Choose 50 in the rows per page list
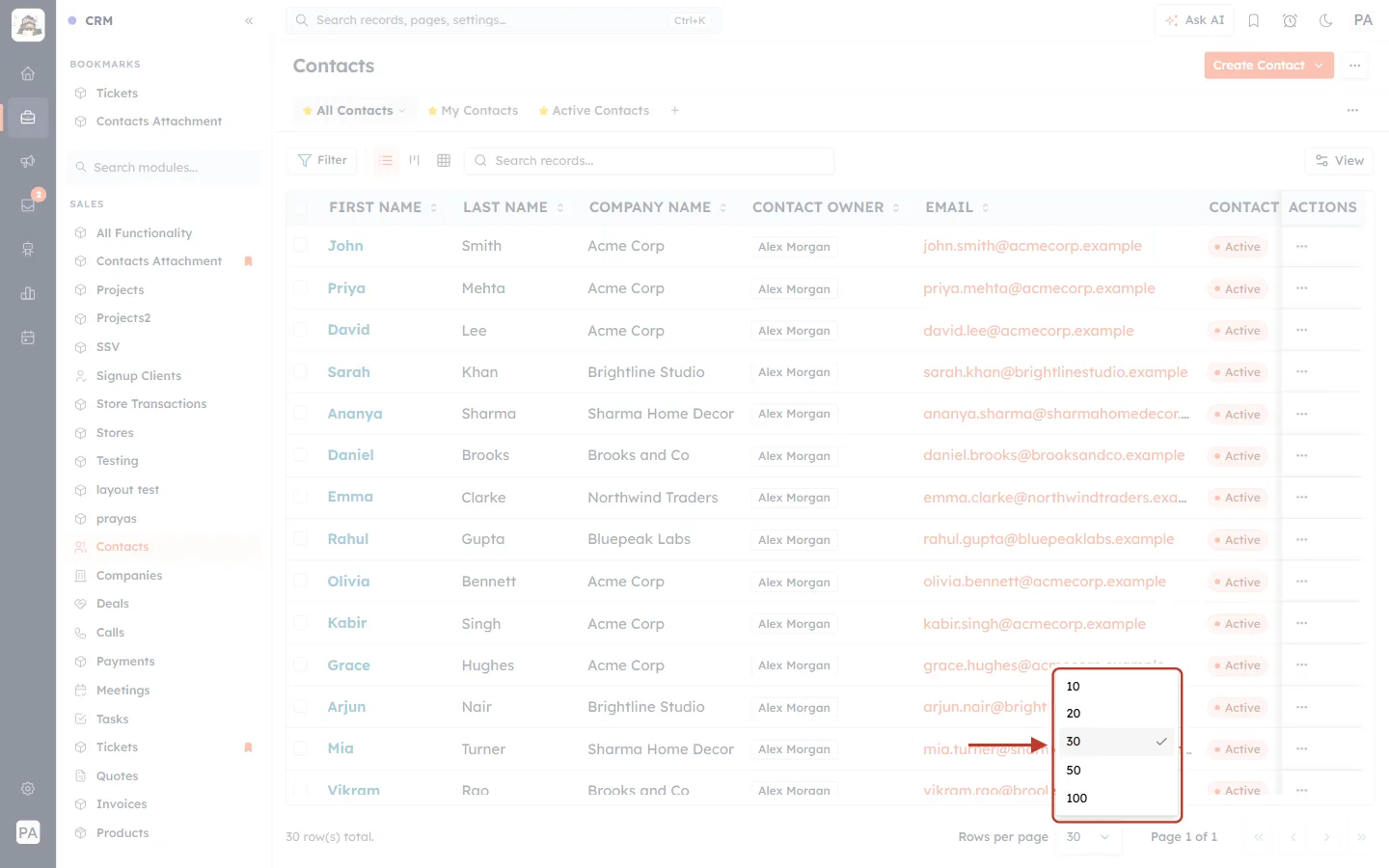 [1117, 771]
